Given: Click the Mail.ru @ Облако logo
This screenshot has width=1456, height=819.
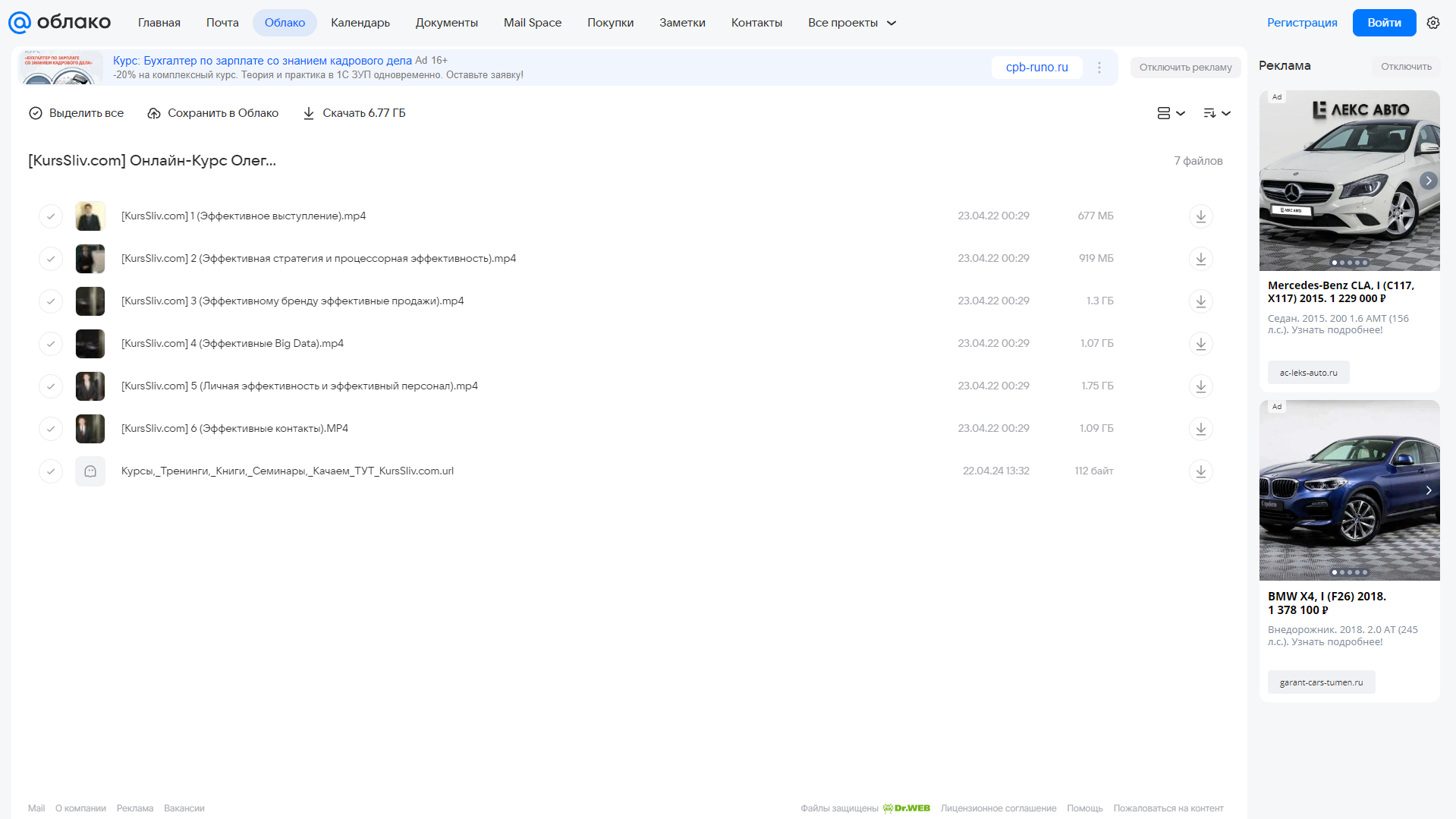Looking at the screenshot, I should pyautogui.click(x=59, y=23).
